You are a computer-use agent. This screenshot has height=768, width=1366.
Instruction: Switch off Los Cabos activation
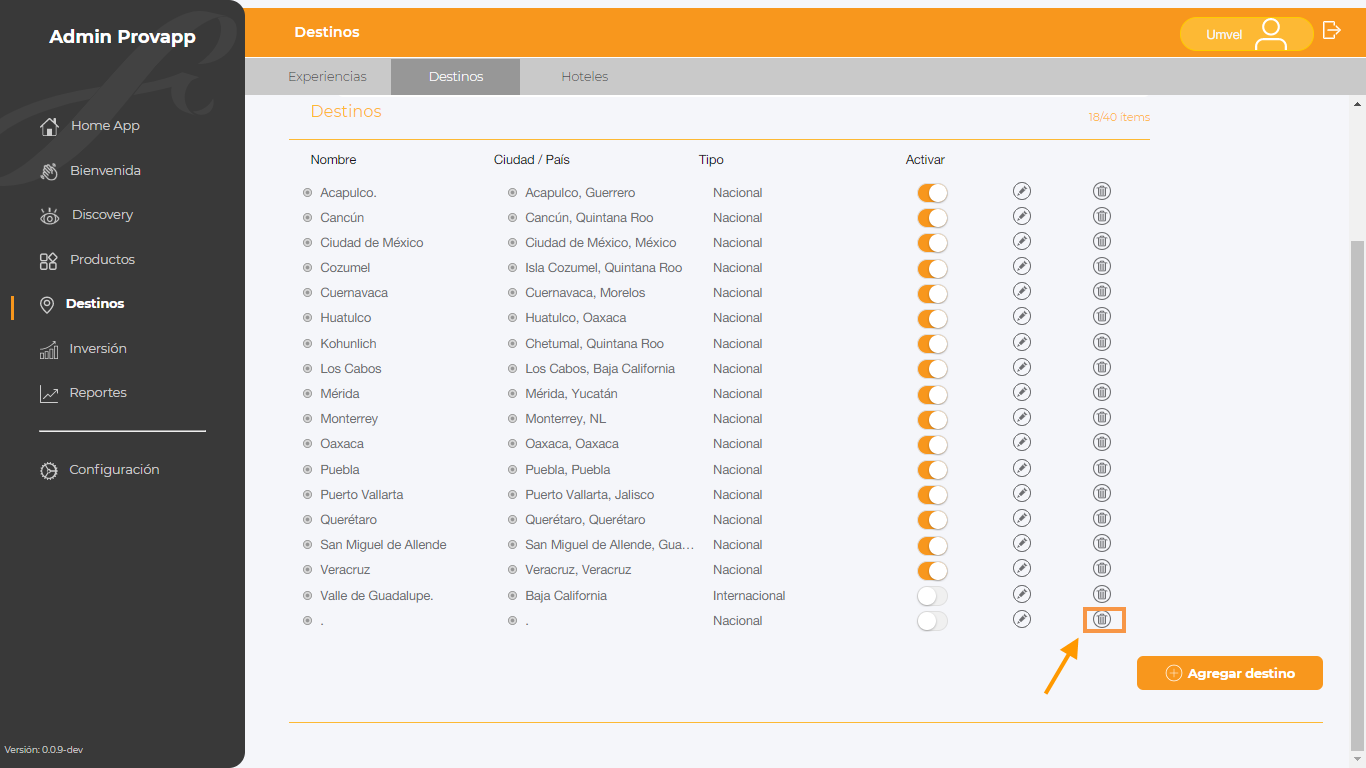pos(932,369)
